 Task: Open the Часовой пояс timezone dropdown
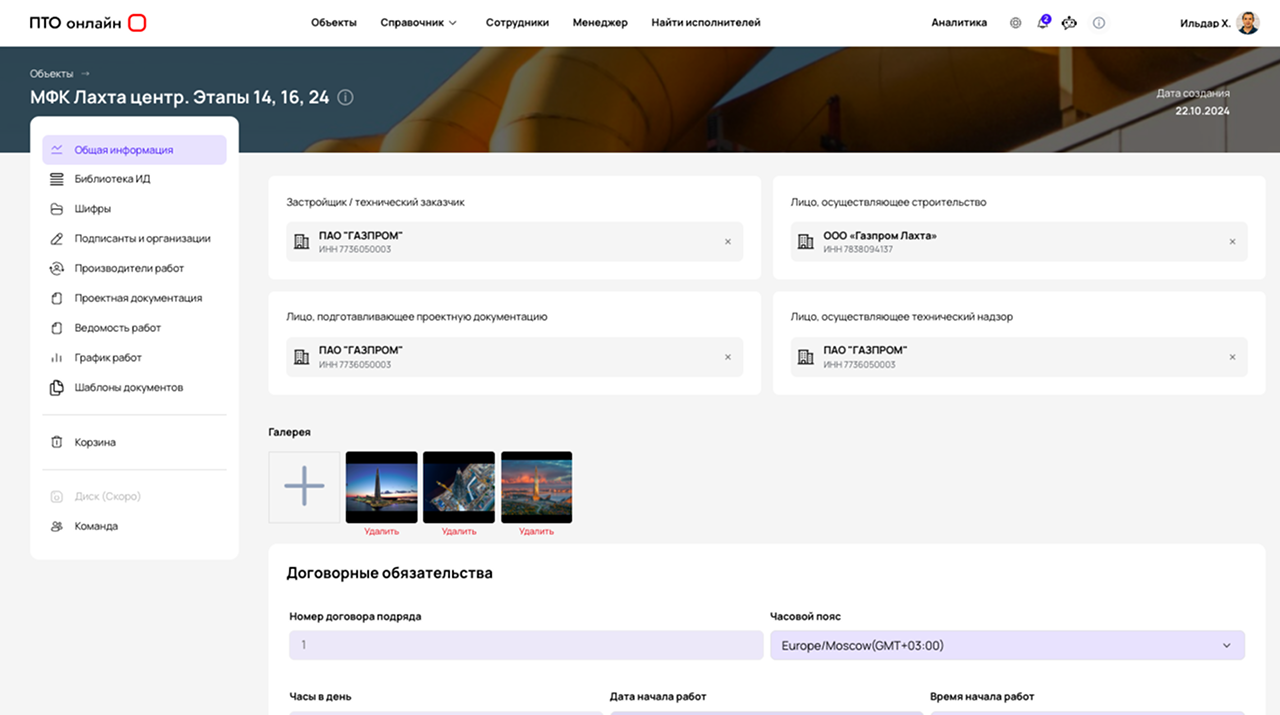1007,645
